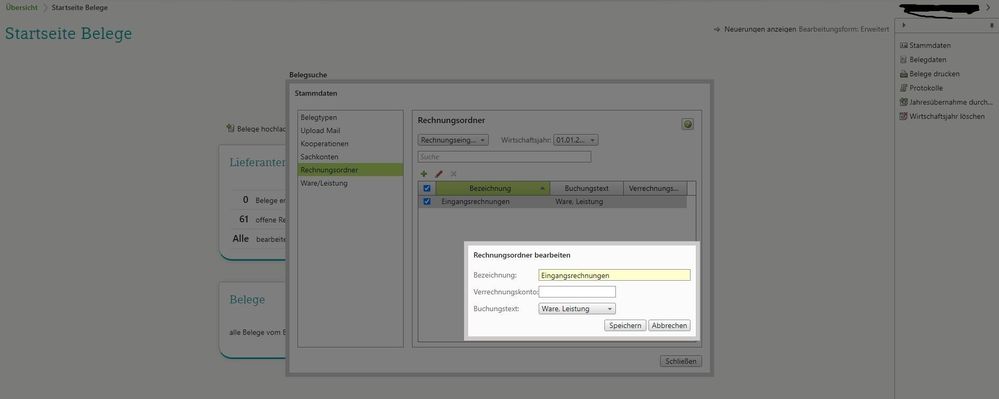Open the Wirtschaftsjahr date dropdown
This screenshot has width=999, height=399.
(576, 140)
